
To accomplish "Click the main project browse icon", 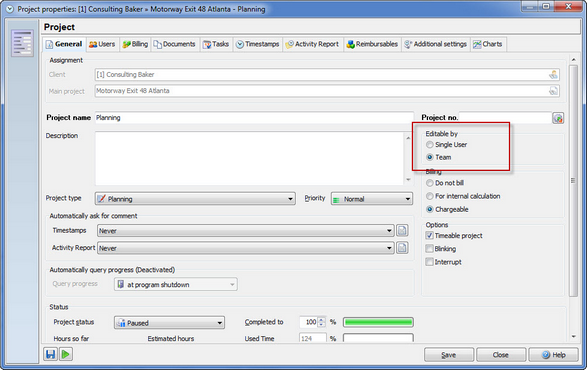I will [x=553, y=91].
